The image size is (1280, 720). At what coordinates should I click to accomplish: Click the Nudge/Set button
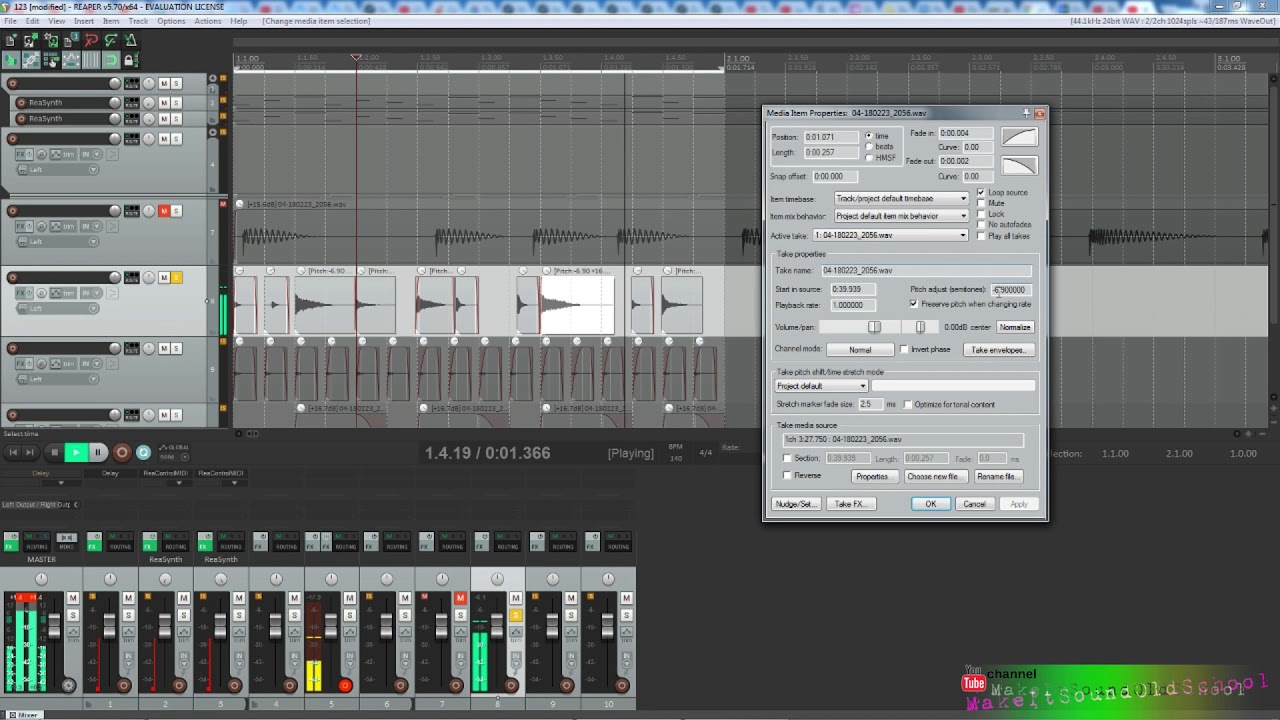pos(796,504)
